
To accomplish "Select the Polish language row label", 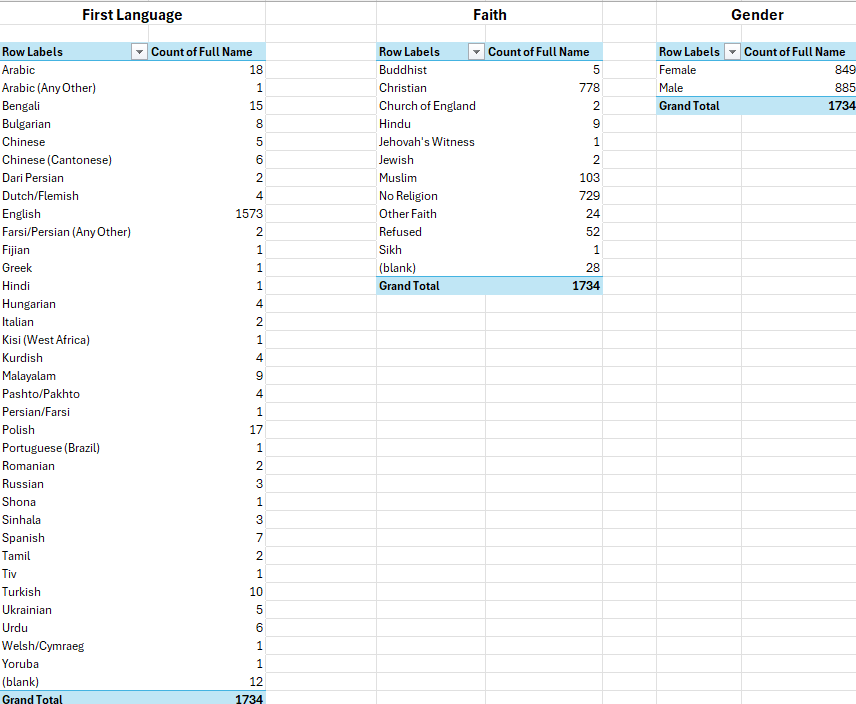I will coord(19,430).
